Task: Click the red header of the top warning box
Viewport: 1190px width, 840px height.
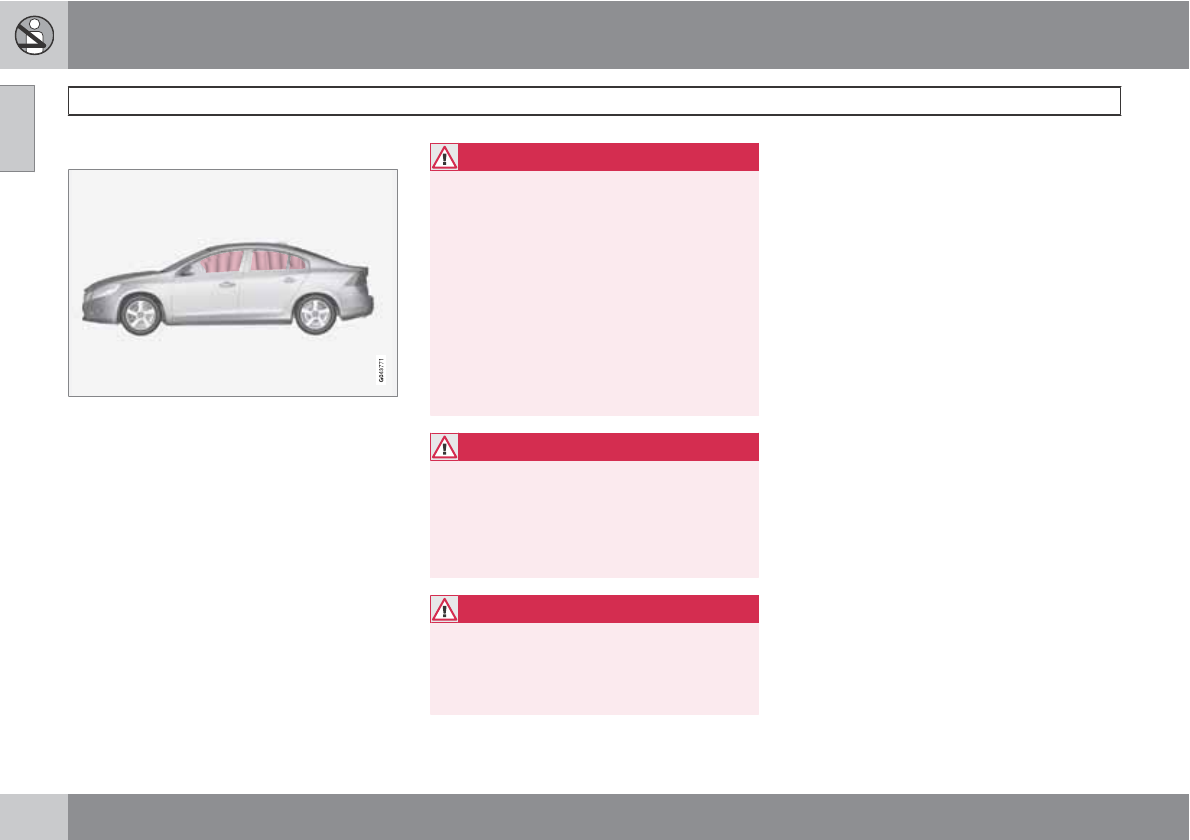Action: 608,158
